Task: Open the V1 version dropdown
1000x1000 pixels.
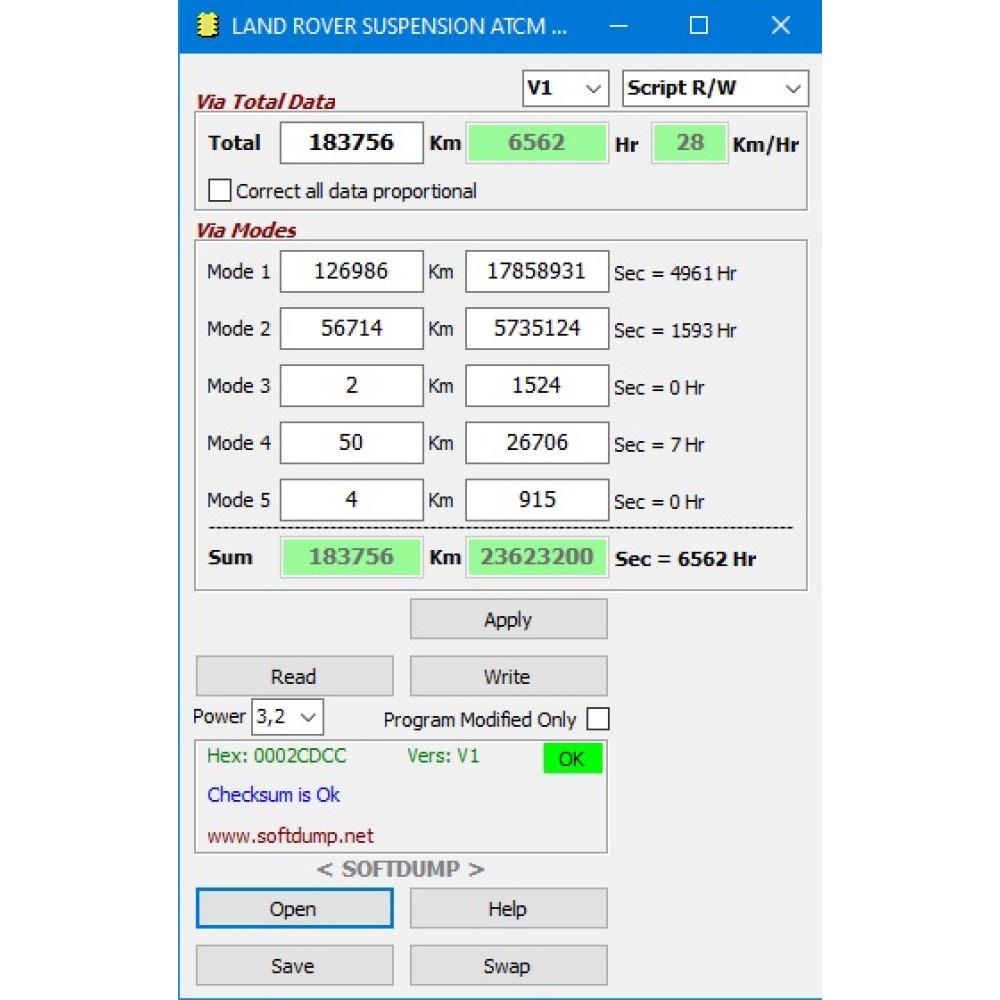Action: 565,88
